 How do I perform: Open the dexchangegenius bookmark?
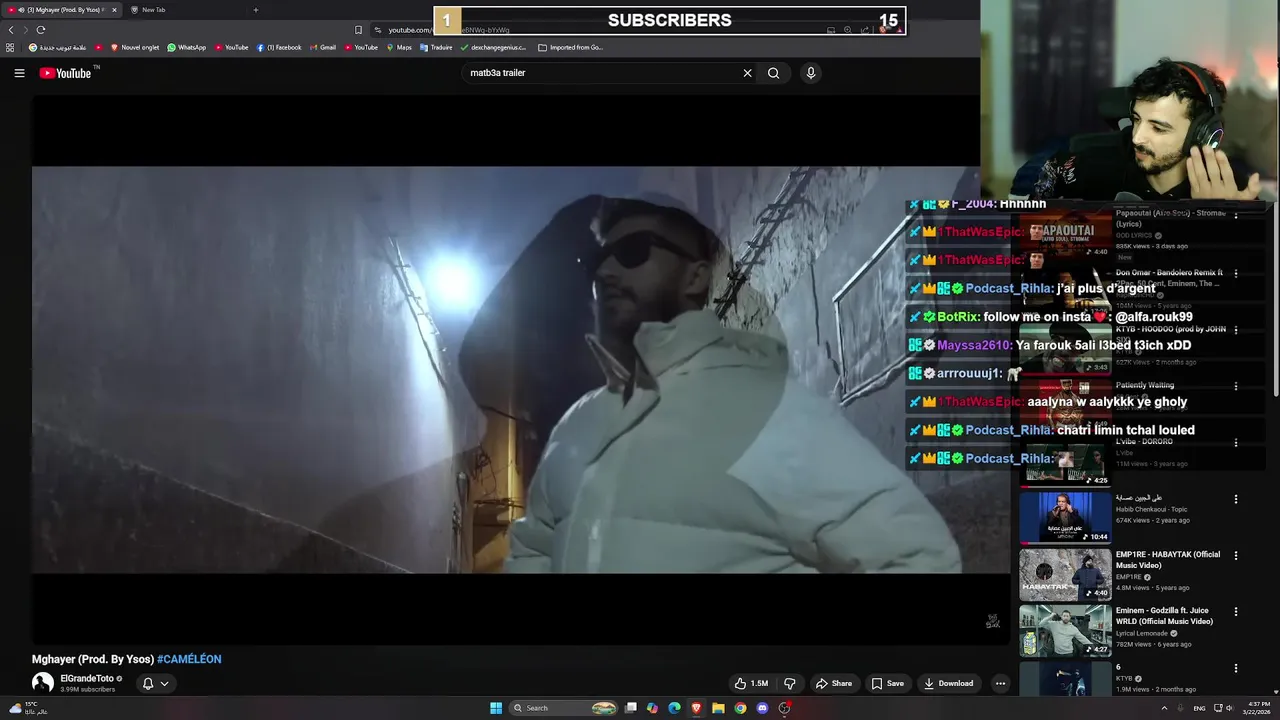click(493, 47)
